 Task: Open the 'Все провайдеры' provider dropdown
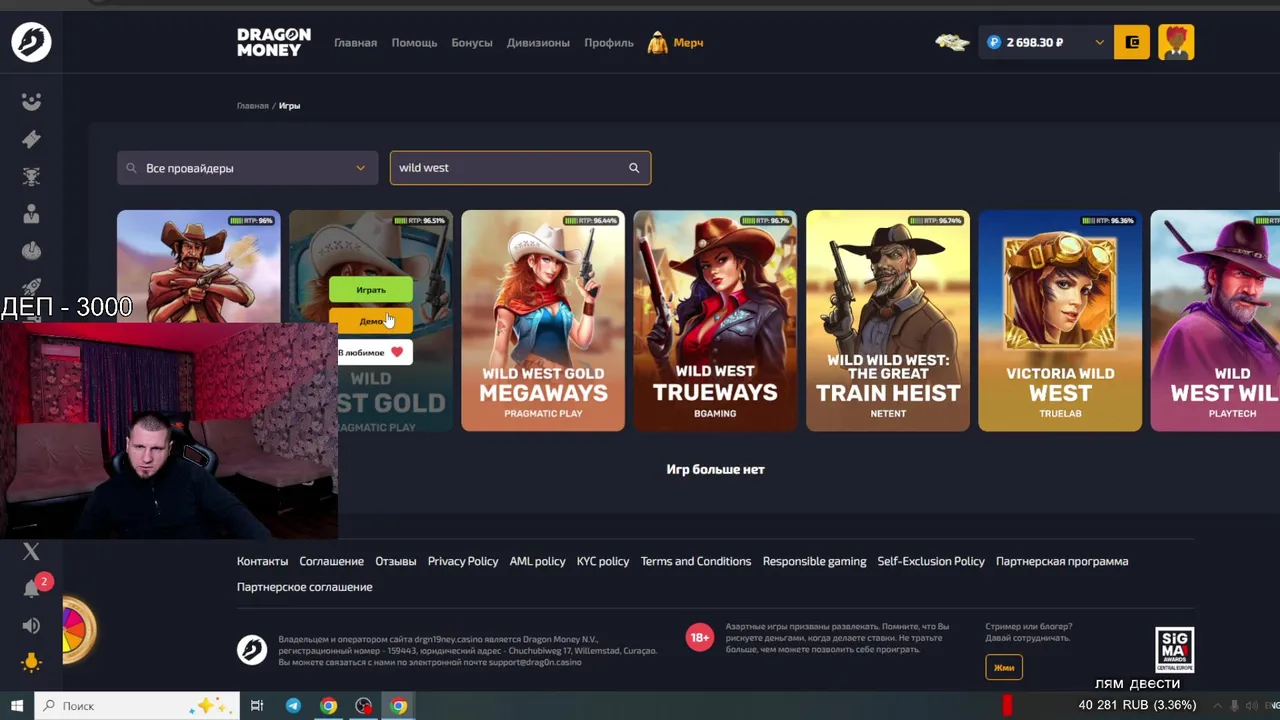click(x=247, y=168)
